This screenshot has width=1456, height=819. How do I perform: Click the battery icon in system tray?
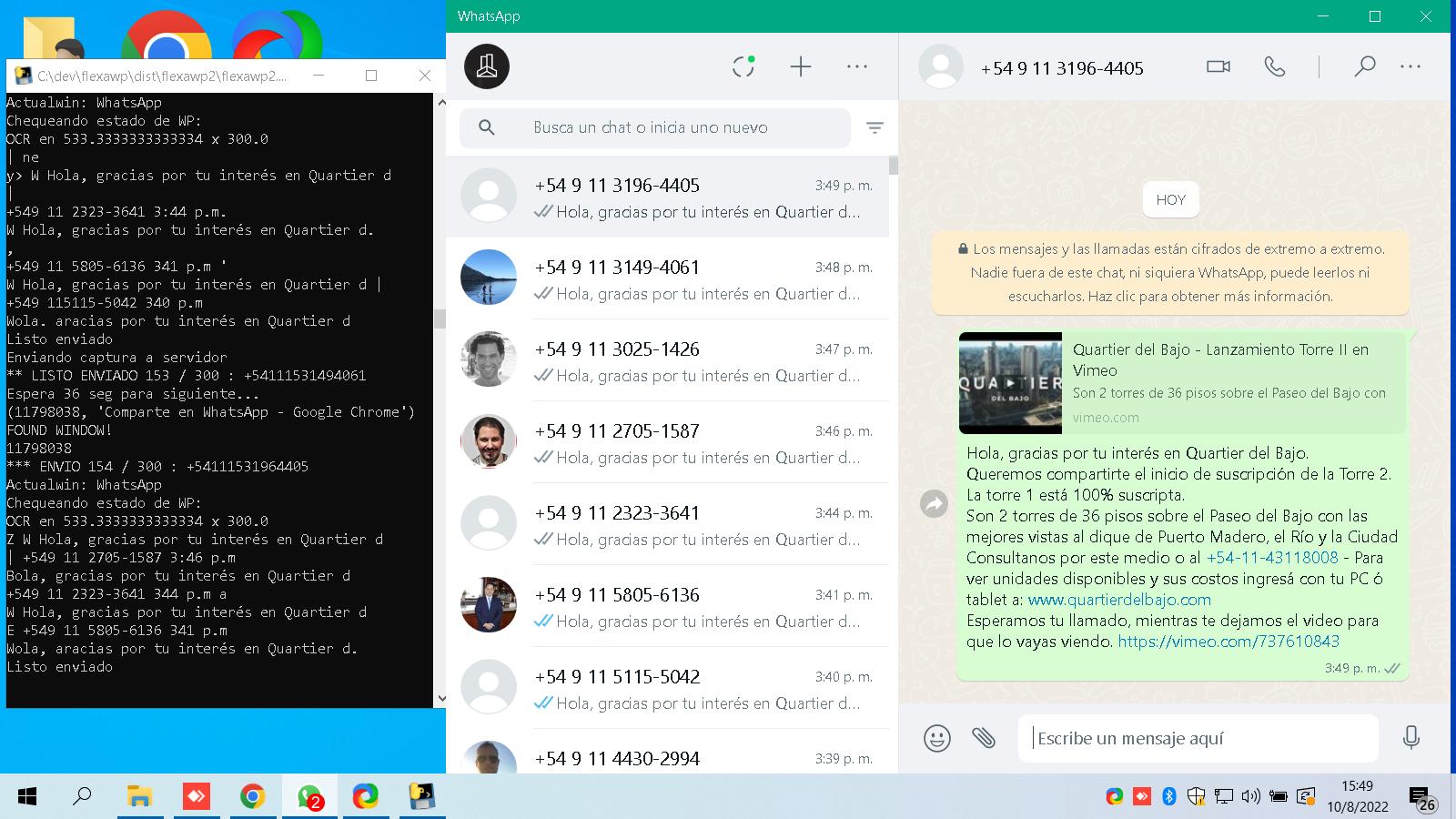(x=1279, y=797)
